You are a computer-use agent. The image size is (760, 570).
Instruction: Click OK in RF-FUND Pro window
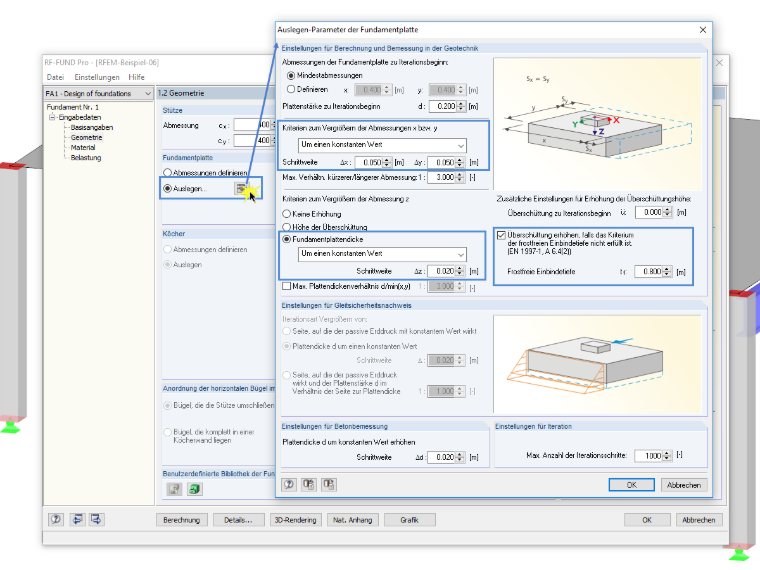(x=647, y=520)
